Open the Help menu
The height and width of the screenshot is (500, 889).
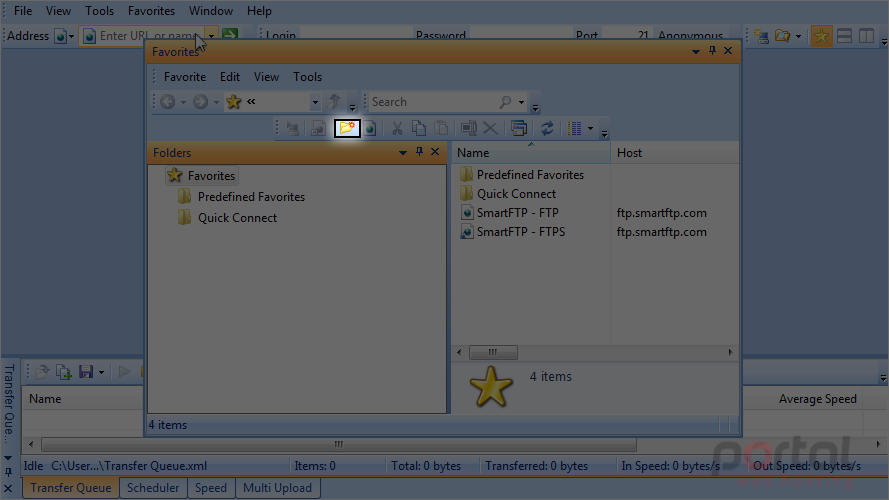coord(259,11)
